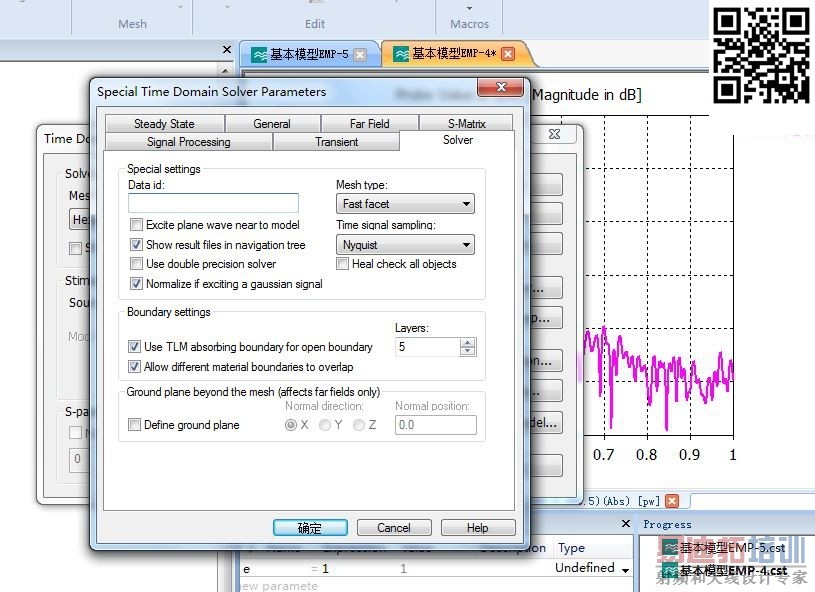Click the wave icon on the EMP-4* tab
Screen dimensions: 815x592
[401, 54]
